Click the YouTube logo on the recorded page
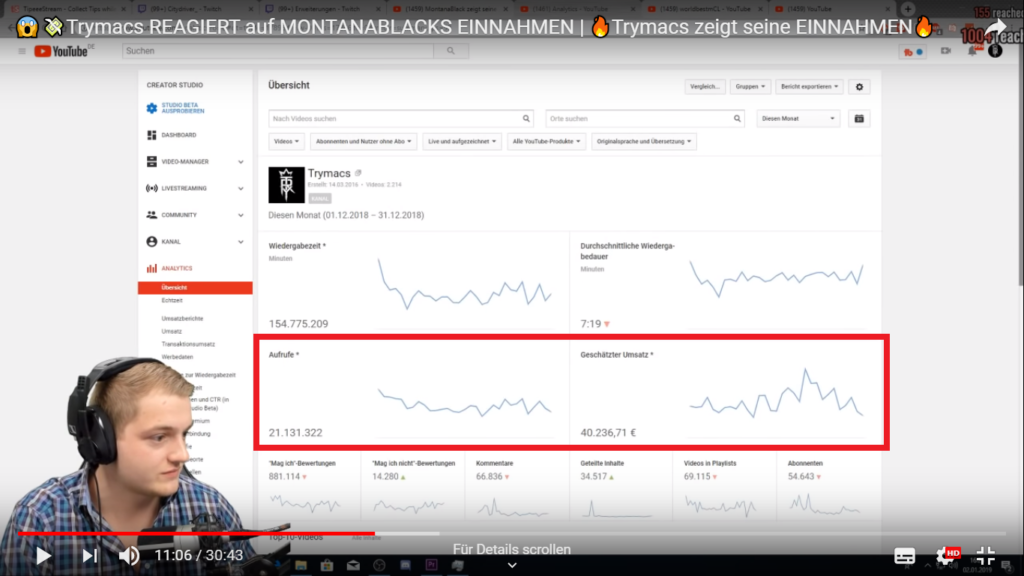 tap(63, 51)
